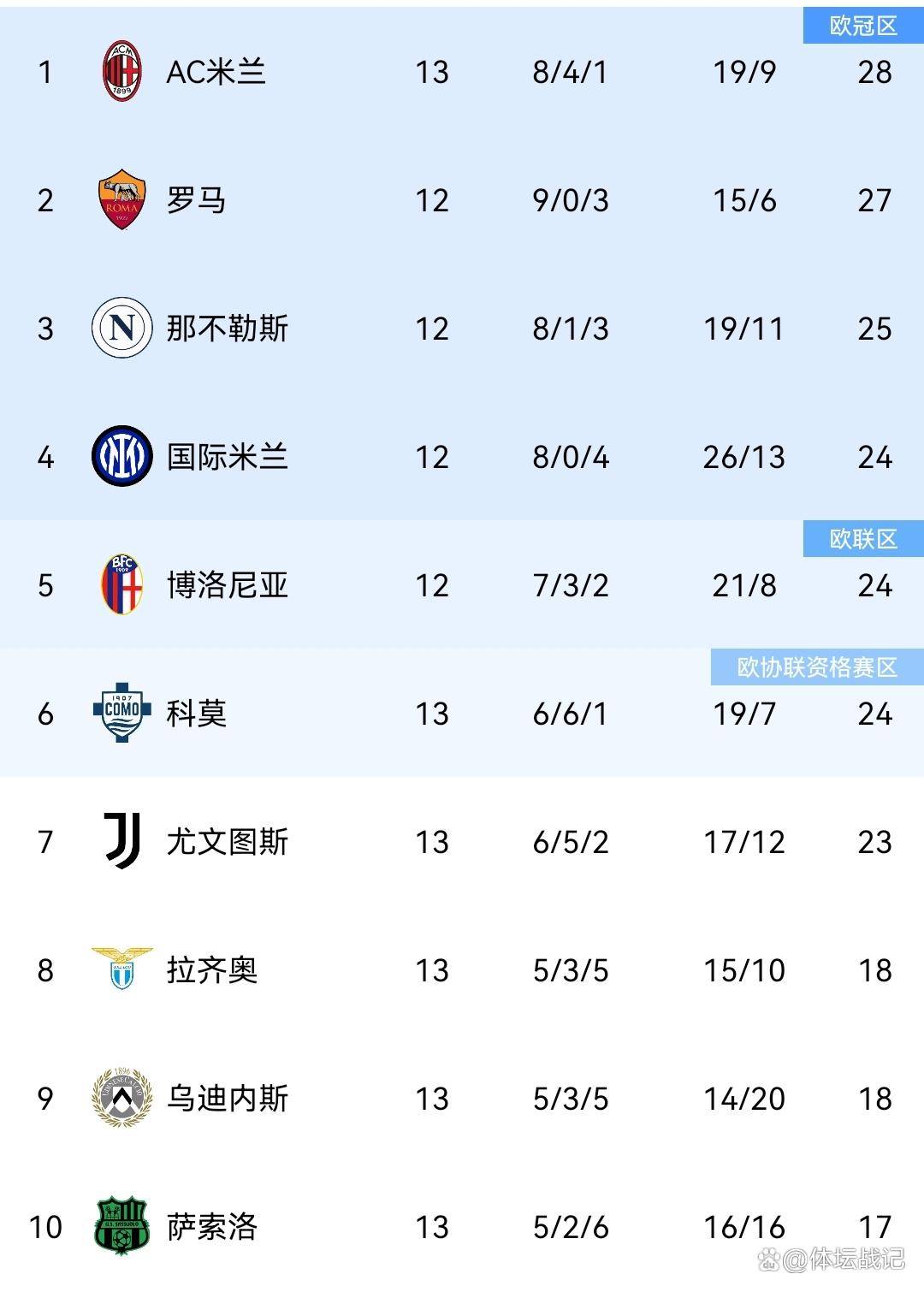Click 博洛尼亚 points value 24
The width and height of the screenshot is (924, 1292).
(874, 586)
